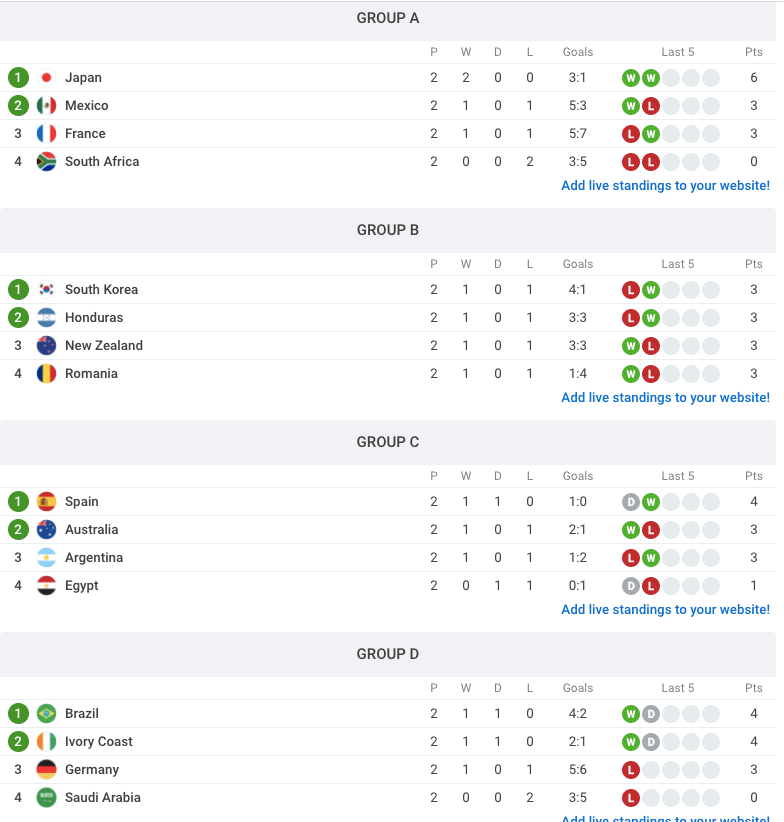Click the Ivory Coast flag icon
The image size is (784, 822).
(44, 741)
